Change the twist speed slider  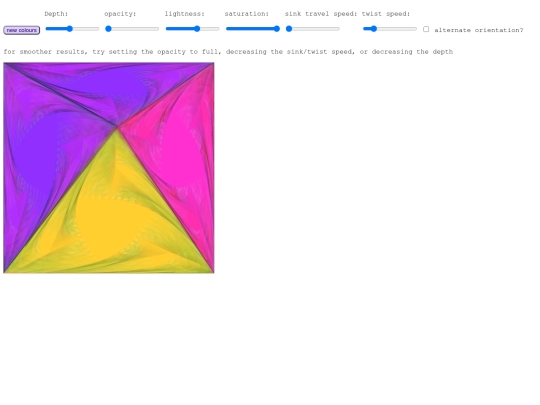390,29
